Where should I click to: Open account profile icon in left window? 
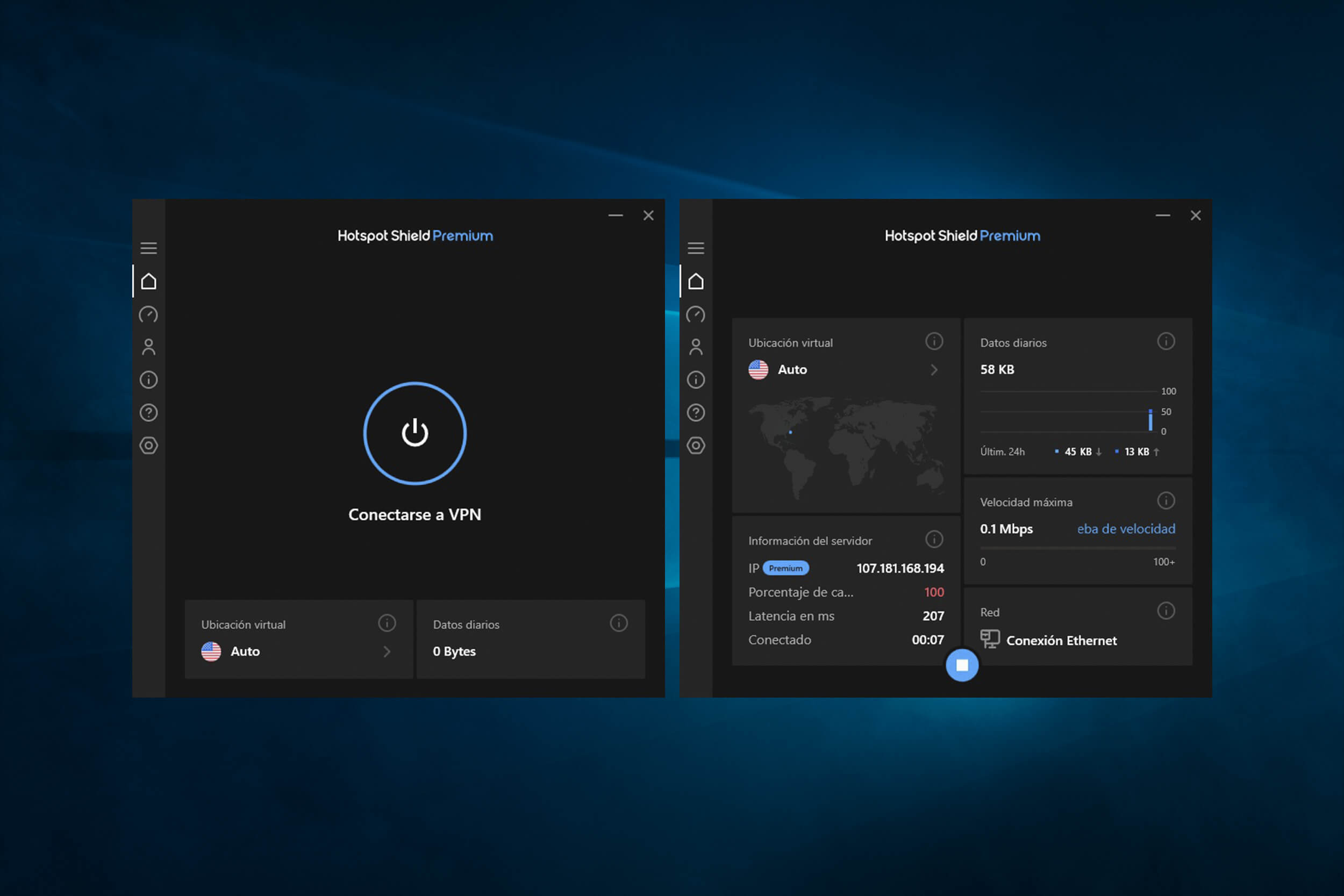pyautogui.click(x=148, y=347)
